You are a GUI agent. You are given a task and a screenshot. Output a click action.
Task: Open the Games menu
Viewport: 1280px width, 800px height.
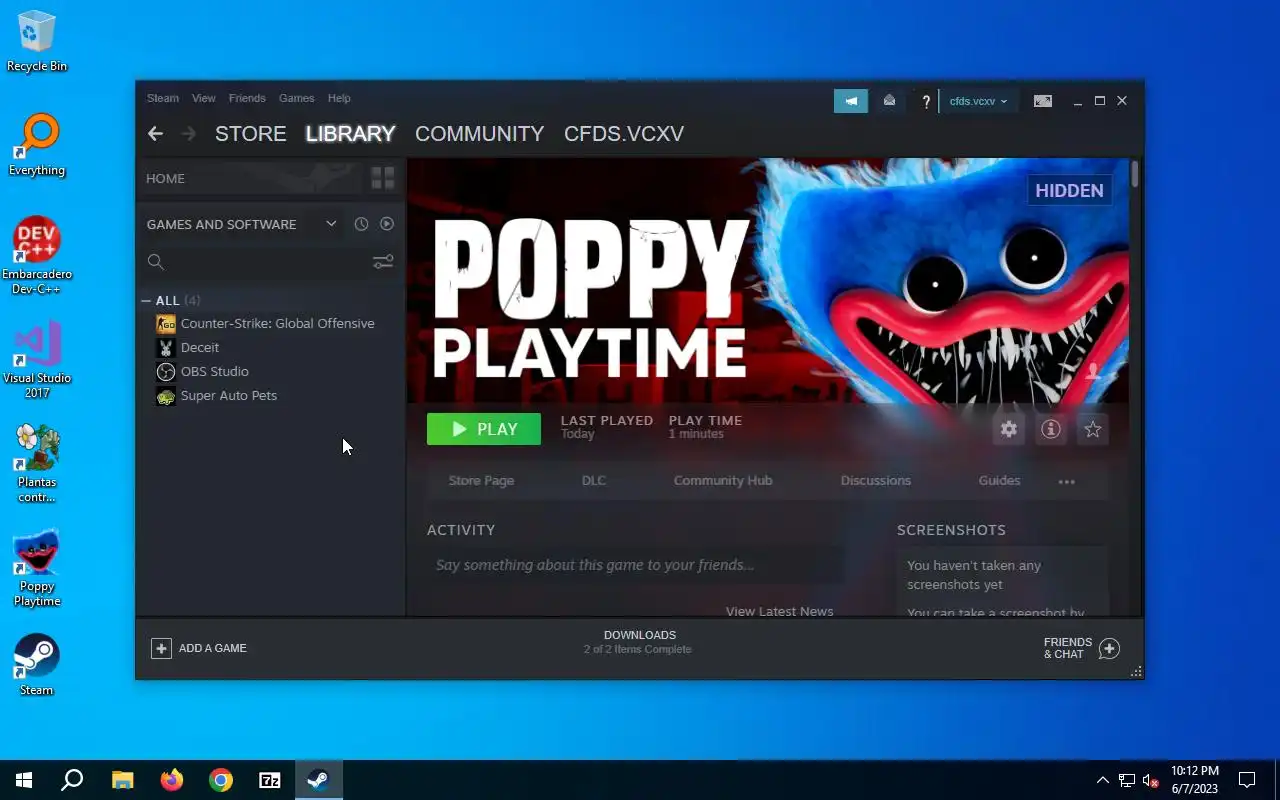296,98
